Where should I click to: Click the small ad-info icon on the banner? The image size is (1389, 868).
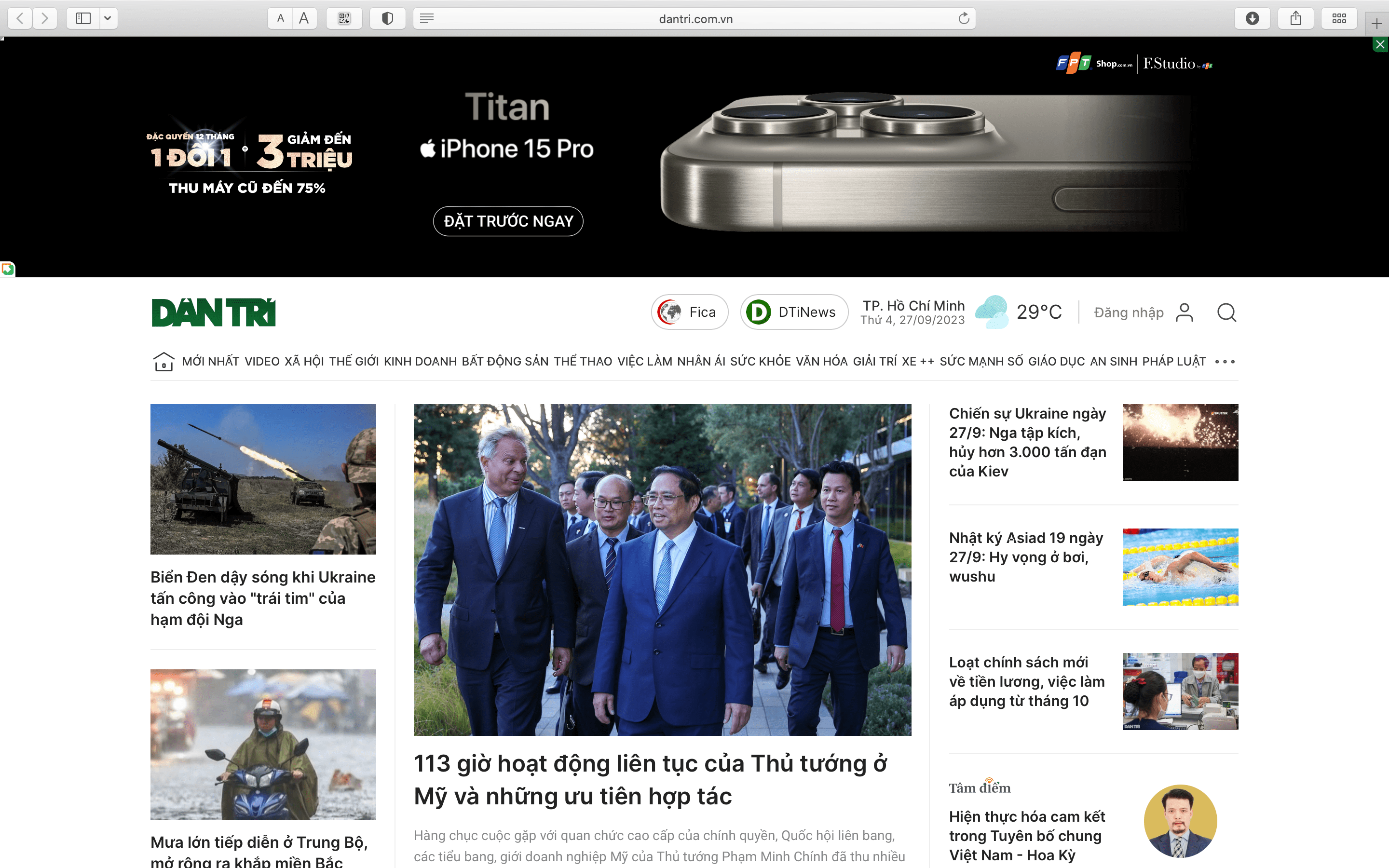(7, 269)
